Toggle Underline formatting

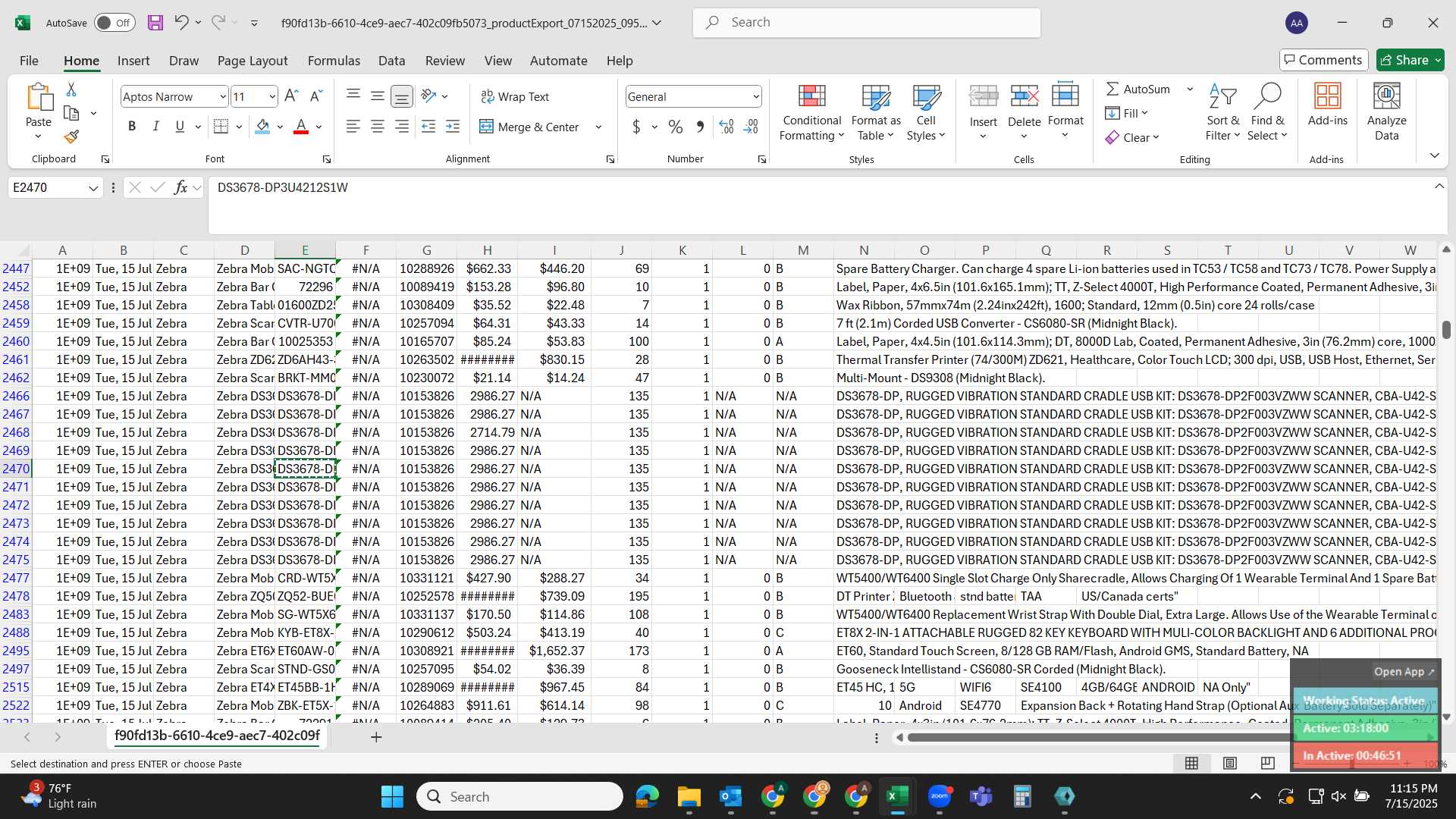(180, 127)
